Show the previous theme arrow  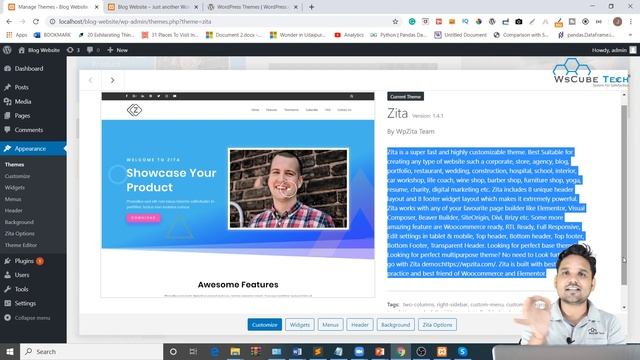point(91,80)
